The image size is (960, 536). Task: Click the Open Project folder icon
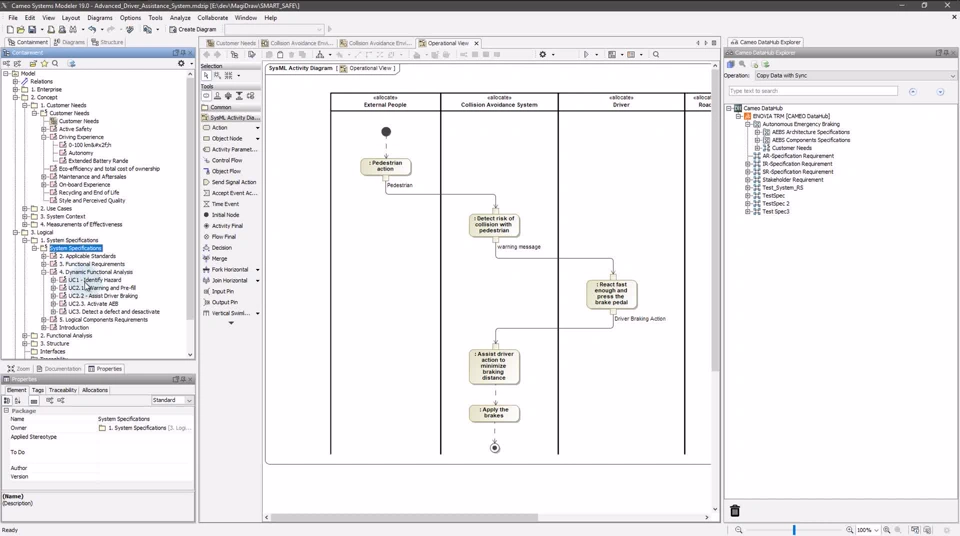coord(21,29)
